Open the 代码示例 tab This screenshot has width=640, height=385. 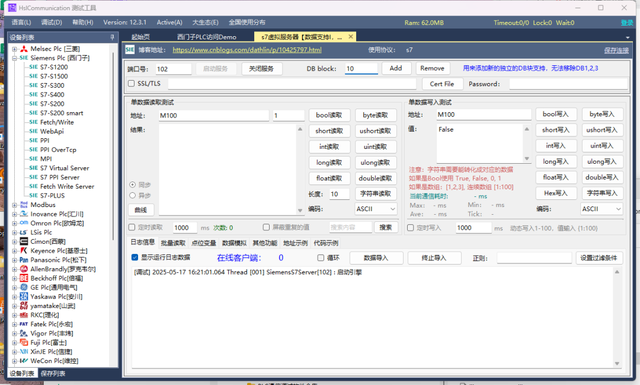click(326, 243)
